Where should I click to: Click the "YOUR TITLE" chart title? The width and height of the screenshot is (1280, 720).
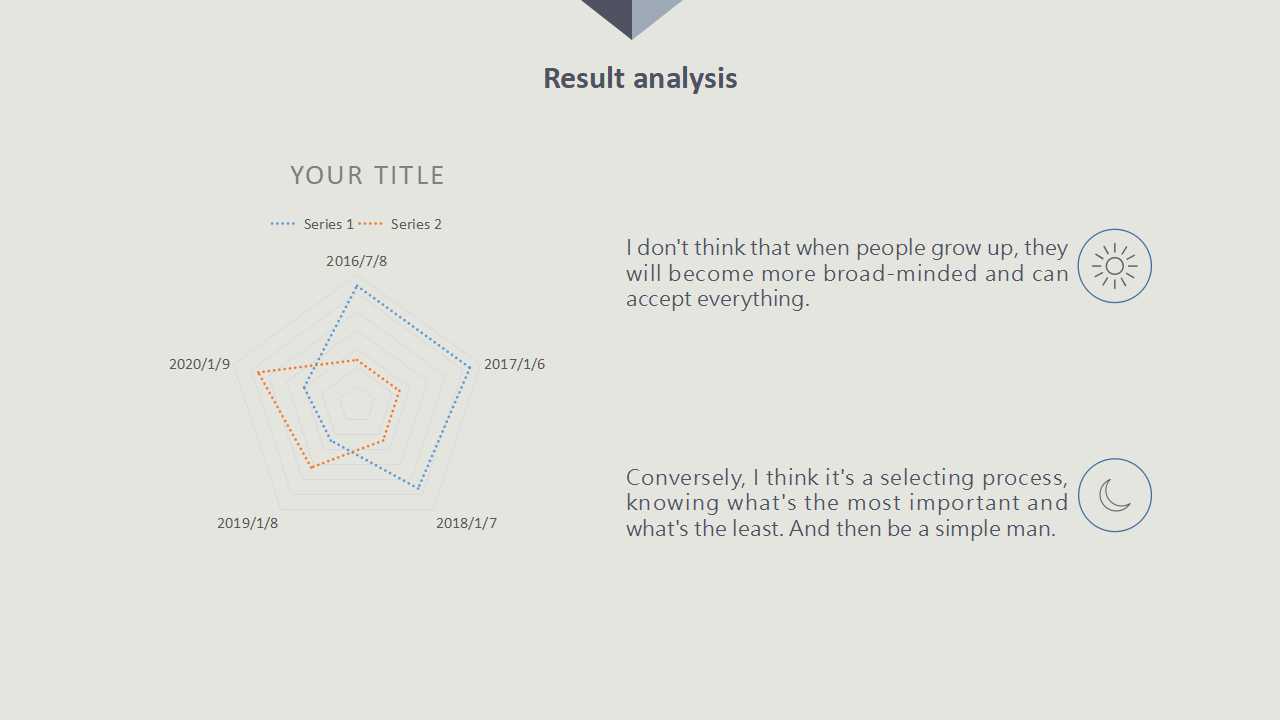[x=367, y=176]
